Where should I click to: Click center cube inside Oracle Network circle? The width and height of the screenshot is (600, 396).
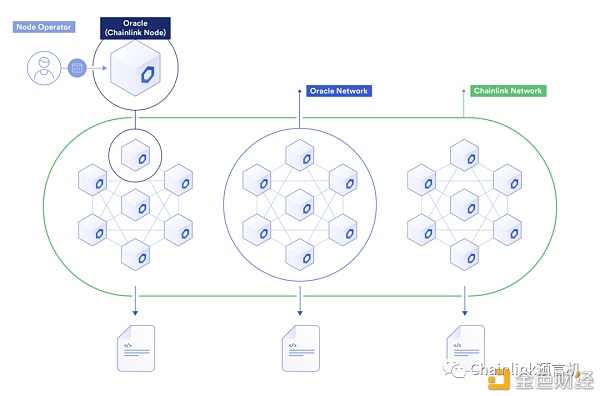point(300,205)
